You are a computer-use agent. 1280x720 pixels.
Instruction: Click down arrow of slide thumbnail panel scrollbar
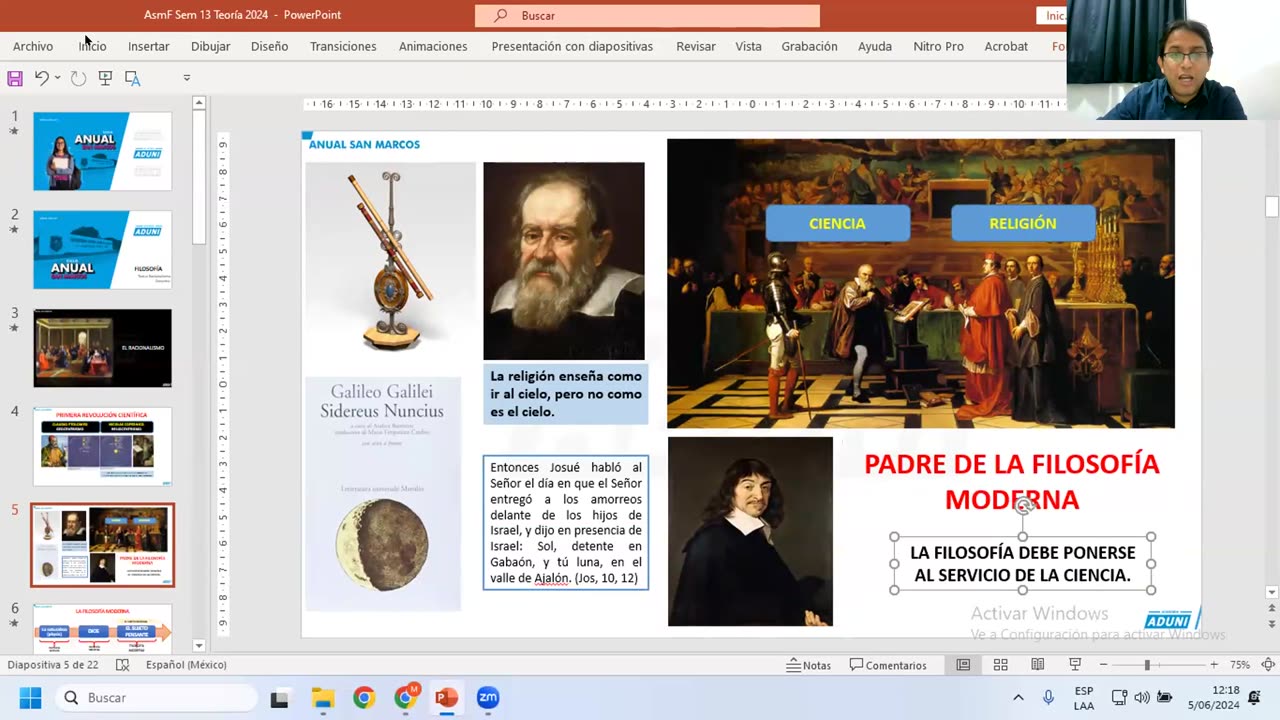(x=199, y=646)
